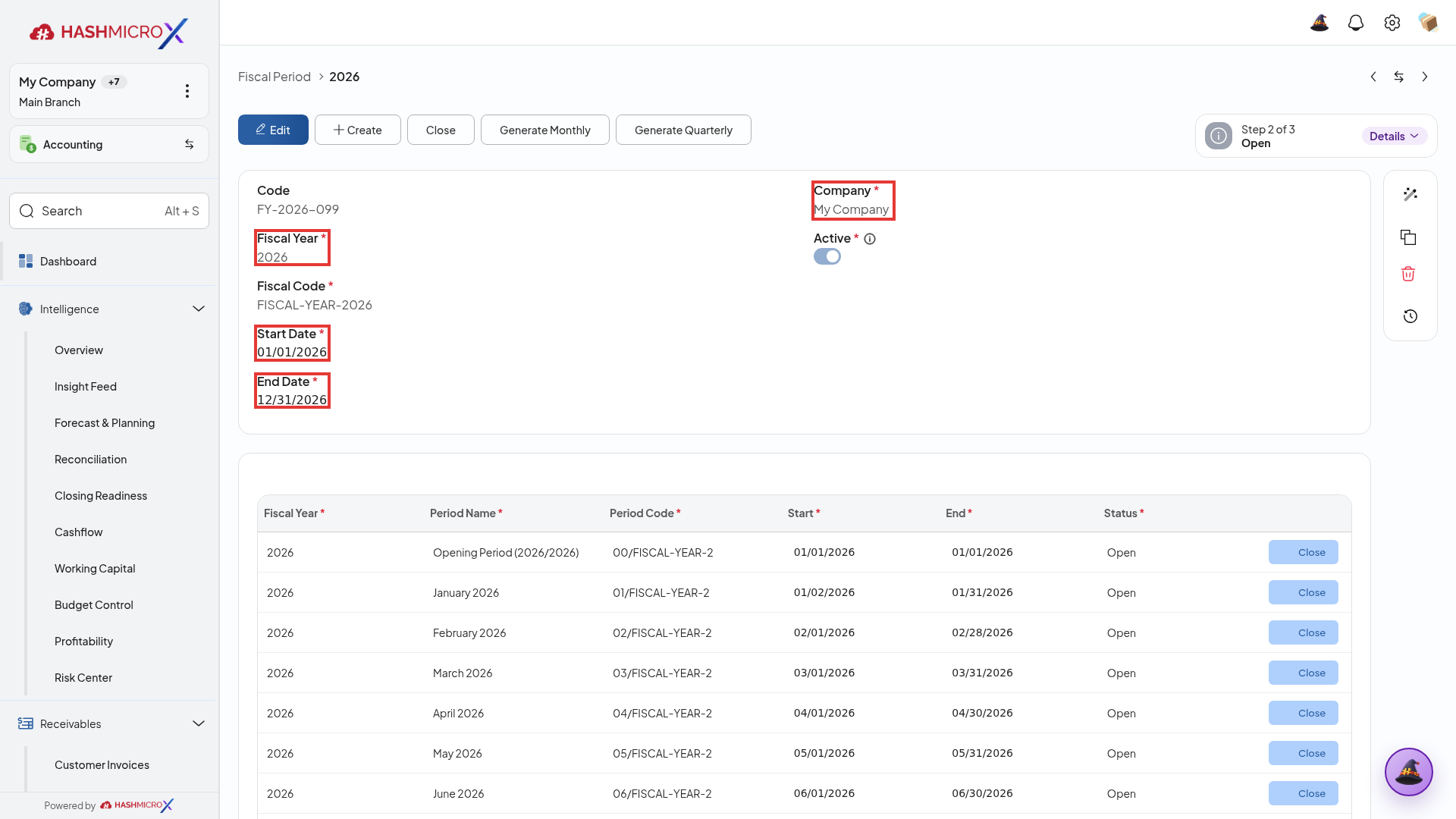Open the wizard hat icon in top bar
Screen dimensions: 1456x819
point(1319,23)
